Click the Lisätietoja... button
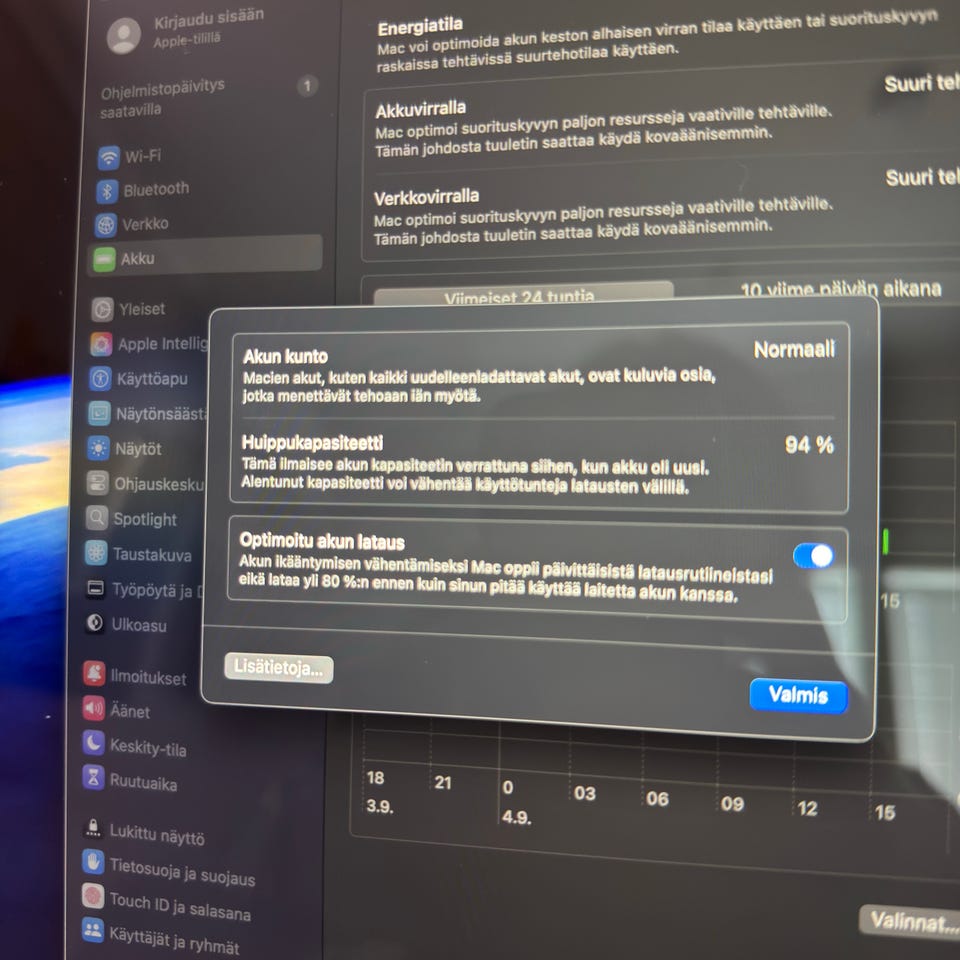This screenshot has height=960, width=960. pyautogui.click(x=279, y=668)
